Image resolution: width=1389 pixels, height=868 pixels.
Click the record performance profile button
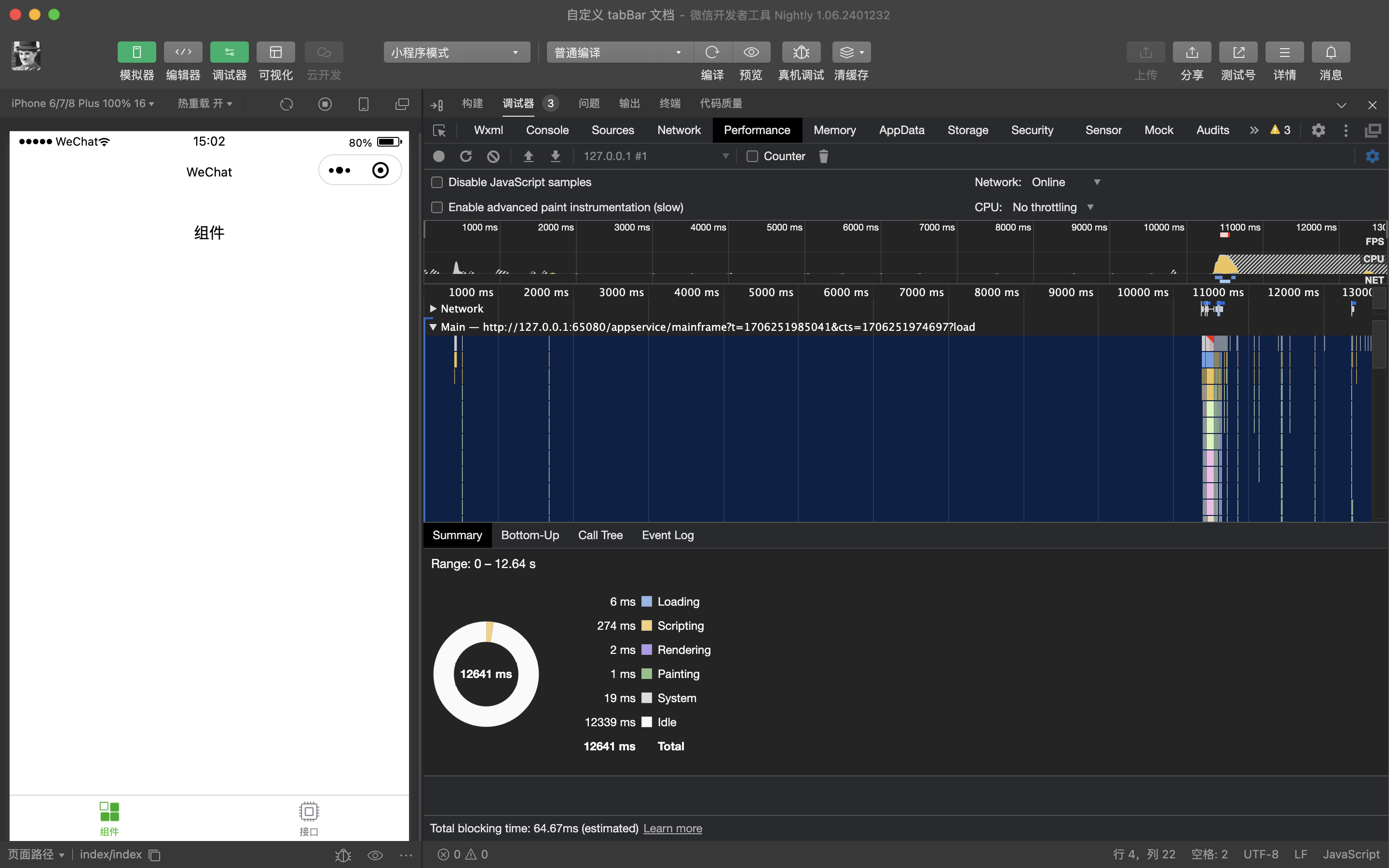(x=439, y=156)
